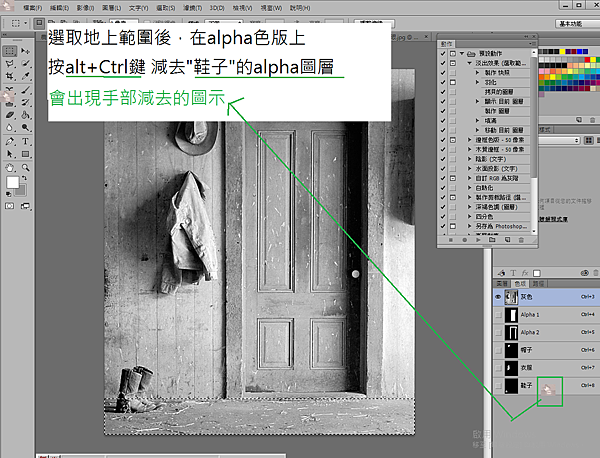Screen dimensions: 600x458
Task: Select the Horizontal Type tool
Action: pyautogui.click(x=25, y=142)
